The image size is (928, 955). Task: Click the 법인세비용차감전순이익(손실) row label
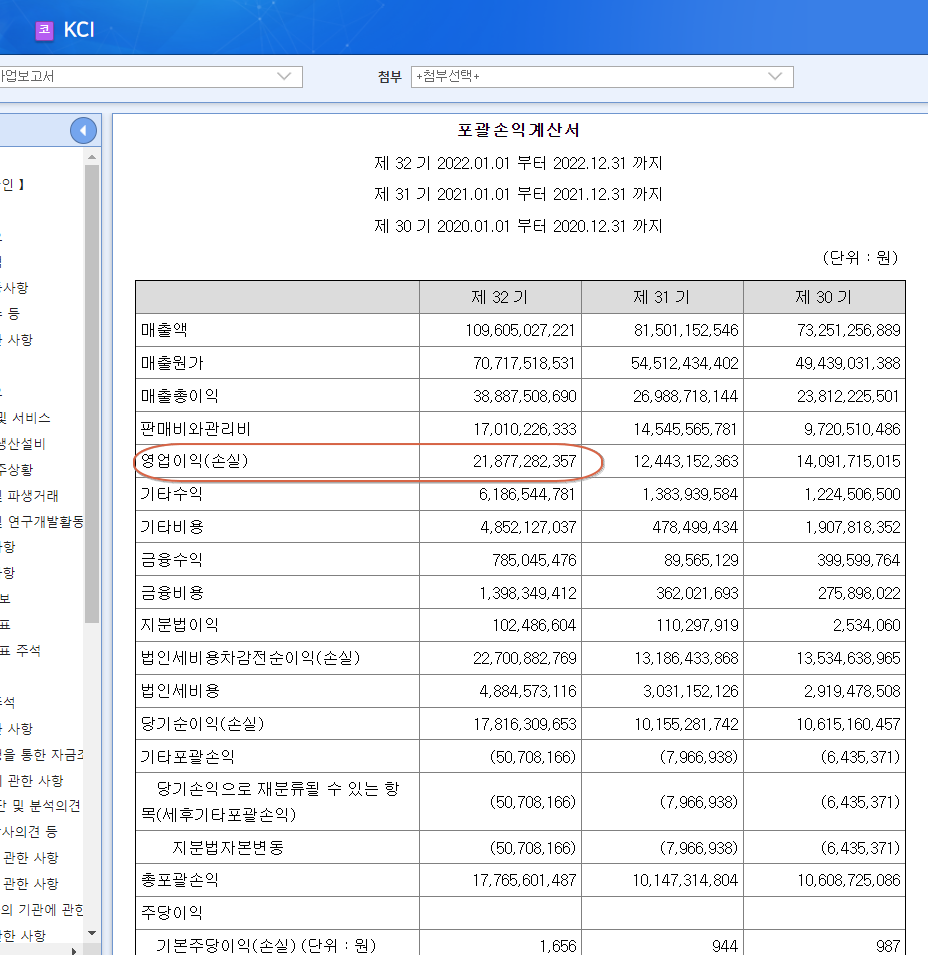pos(251,658)
